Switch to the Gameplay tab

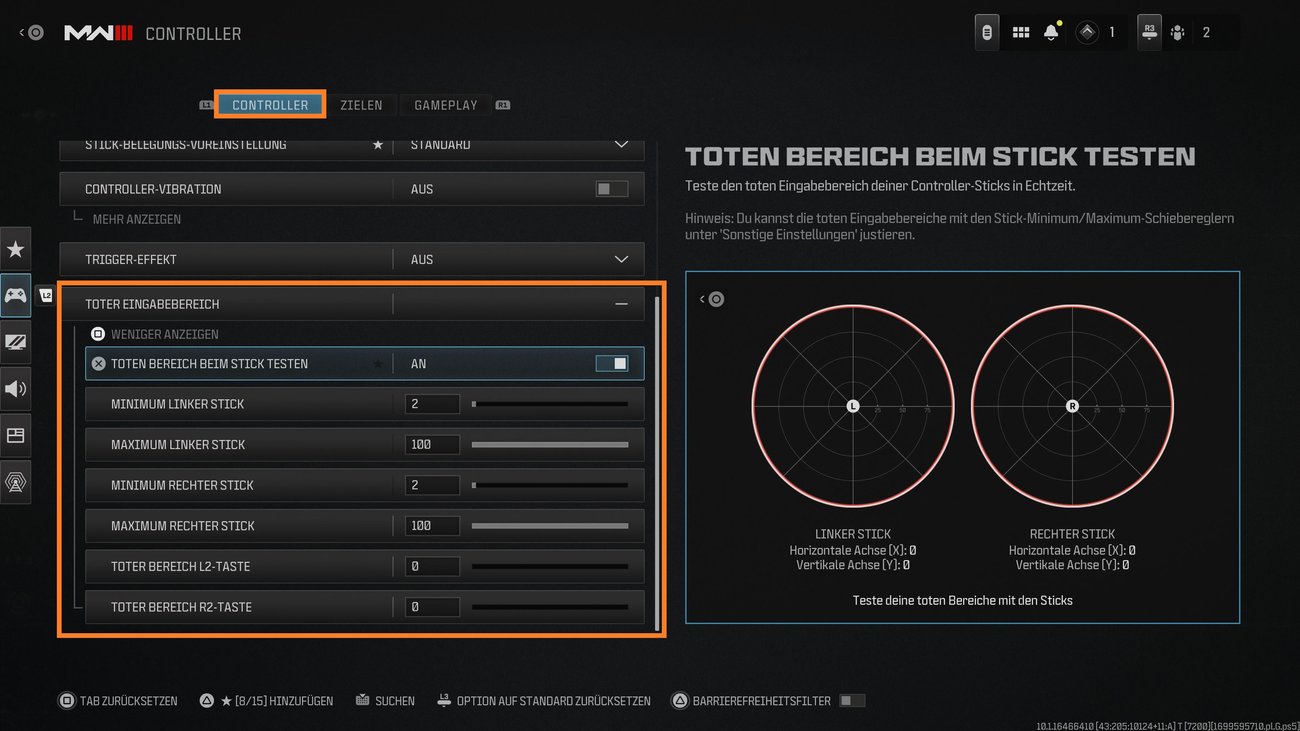tap(445, 104)
